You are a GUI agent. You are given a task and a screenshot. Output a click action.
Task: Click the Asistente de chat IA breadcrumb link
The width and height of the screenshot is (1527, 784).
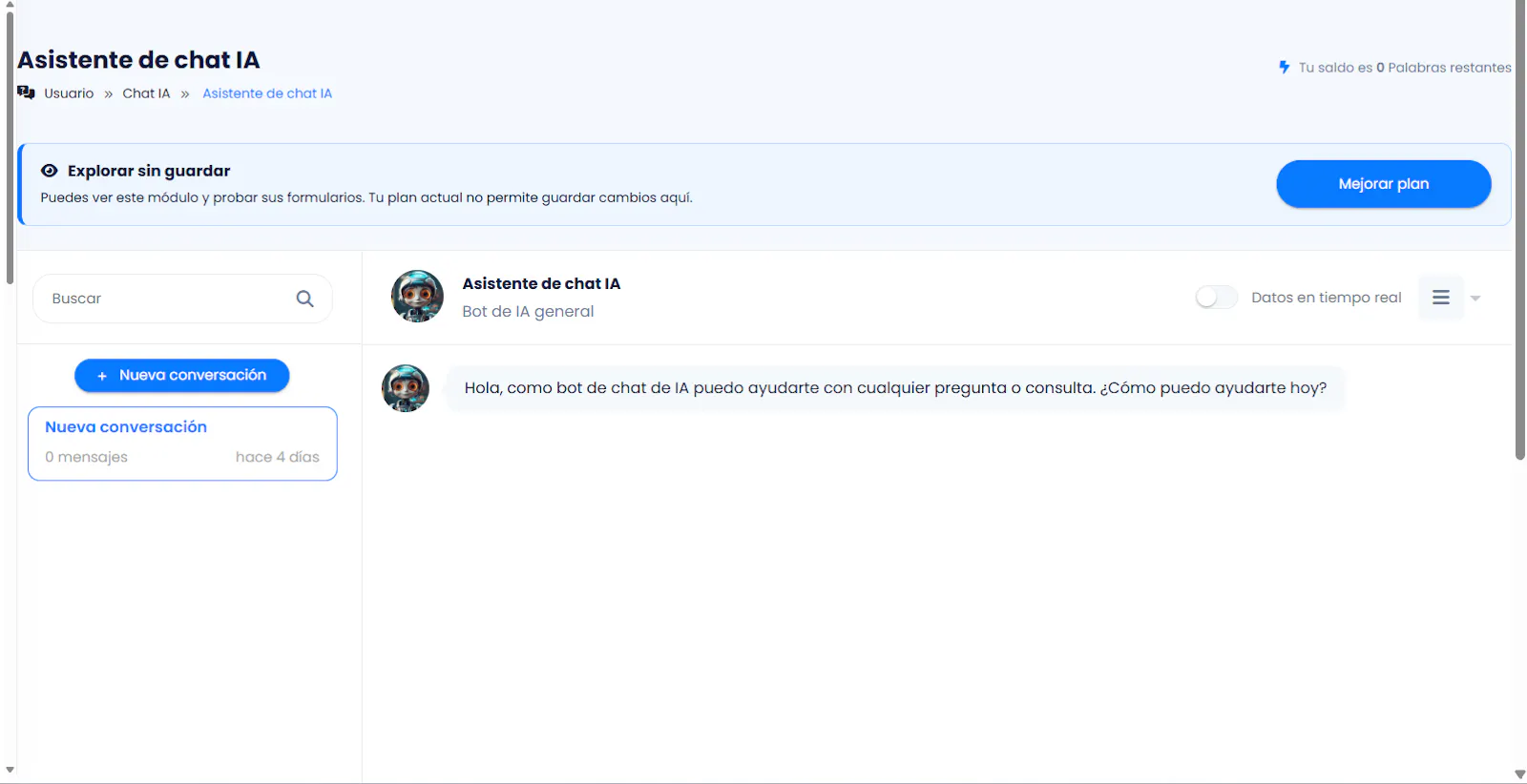point(267,93)
